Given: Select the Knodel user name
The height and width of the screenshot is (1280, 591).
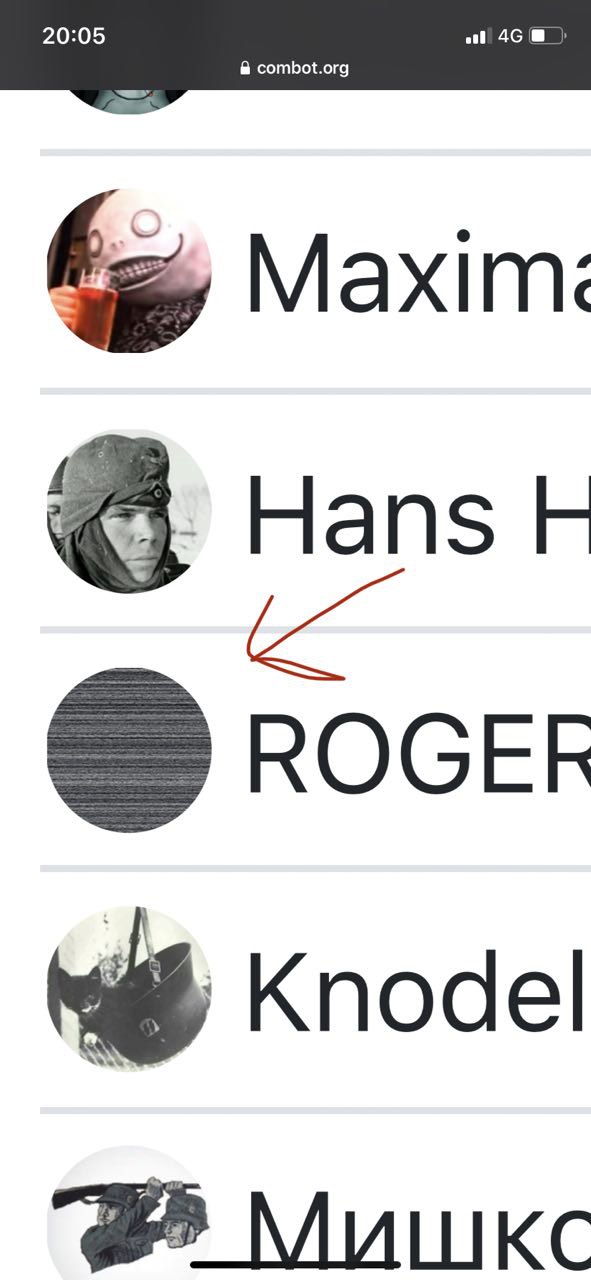Looking at the screenshot, I should (x=418, y=993).
